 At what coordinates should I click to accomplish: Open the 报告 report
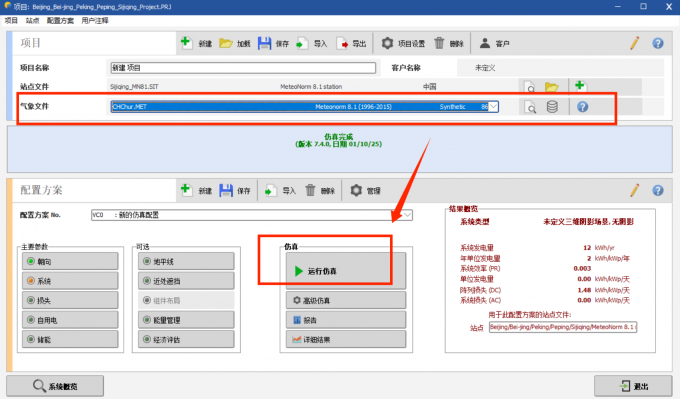346,320
